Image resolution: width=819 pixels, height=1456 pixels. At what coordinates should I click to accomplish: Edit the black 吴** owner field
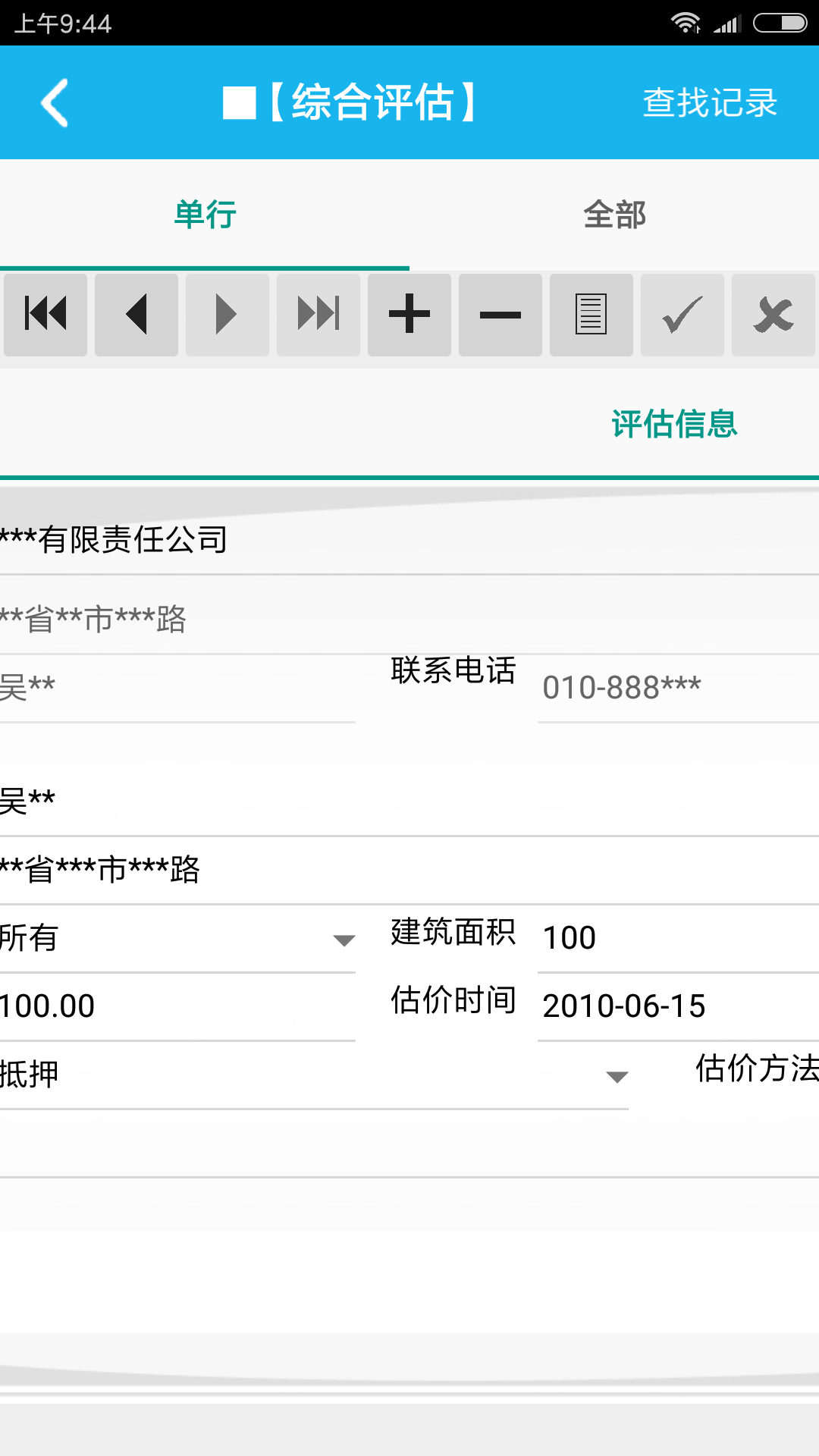pos(409,802)
